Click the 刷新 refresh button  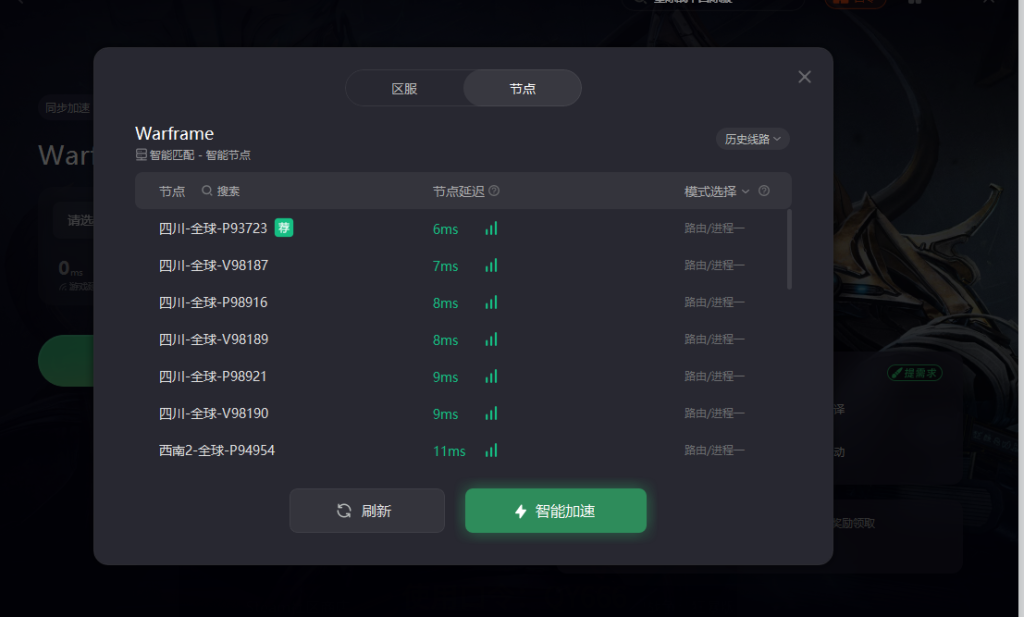[x=367, y=511]
